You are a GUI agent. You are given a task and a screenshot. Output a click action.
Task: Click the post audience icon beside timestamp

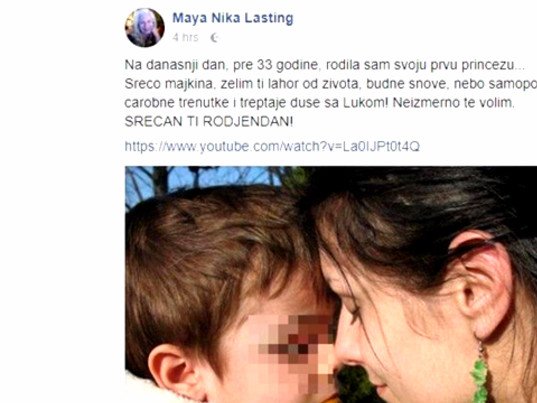[214, 37]
